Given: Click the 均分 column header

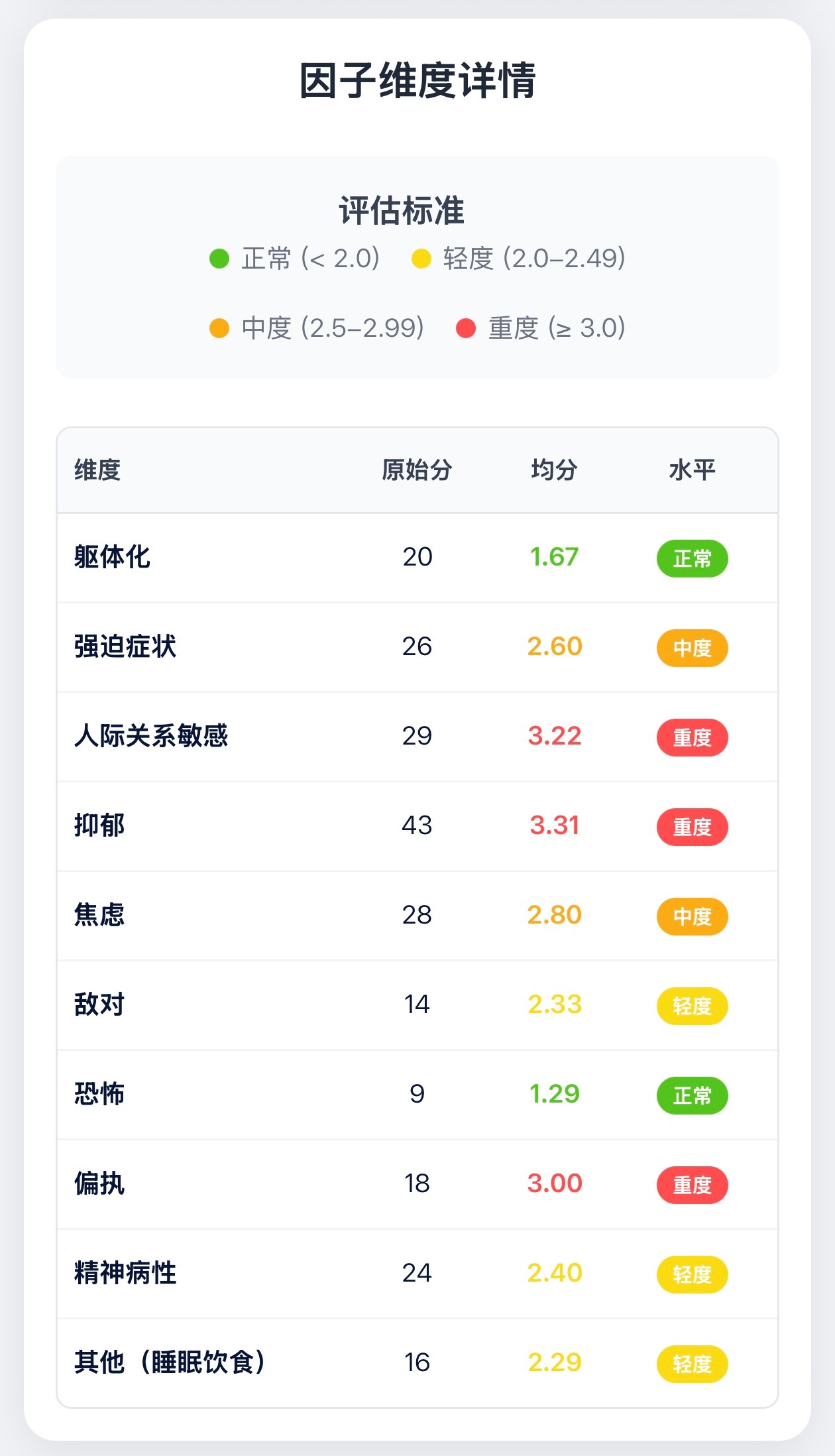Looking at the screenshot, I should pos(554,470).
